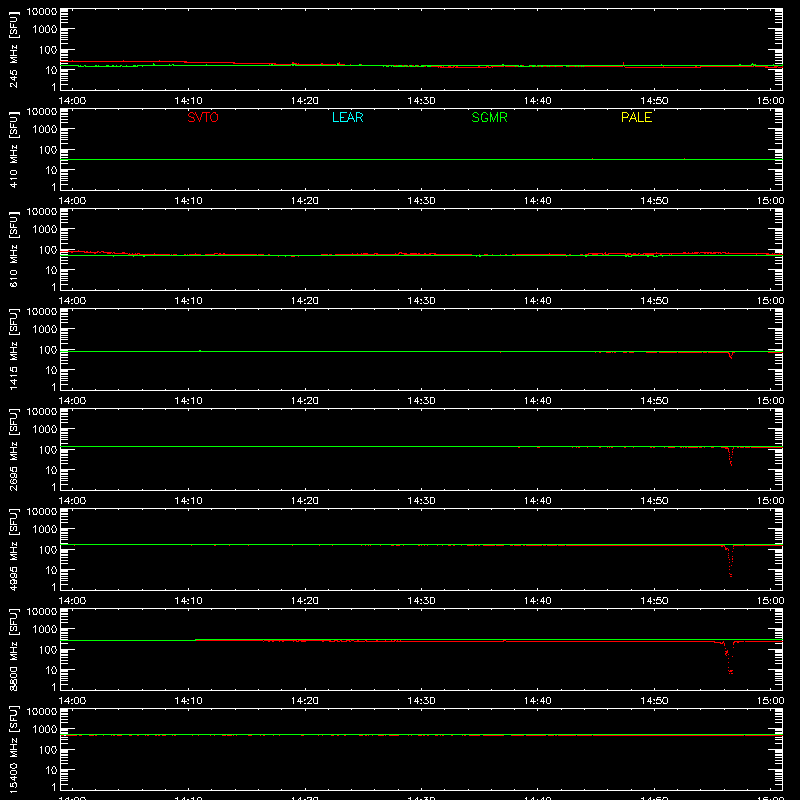Click 14:20 label under the 410 MHz panel
This screenshot has height=800, width=800.
tap(305, 201)
